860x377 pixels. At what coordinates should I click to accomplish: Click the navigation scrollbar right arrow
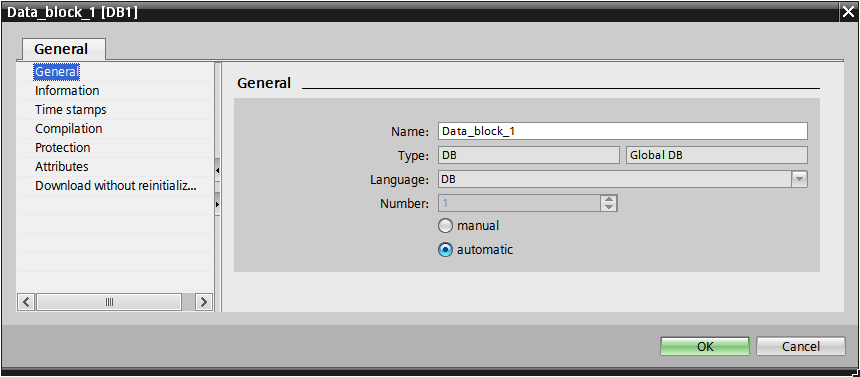tap(203, 302)
